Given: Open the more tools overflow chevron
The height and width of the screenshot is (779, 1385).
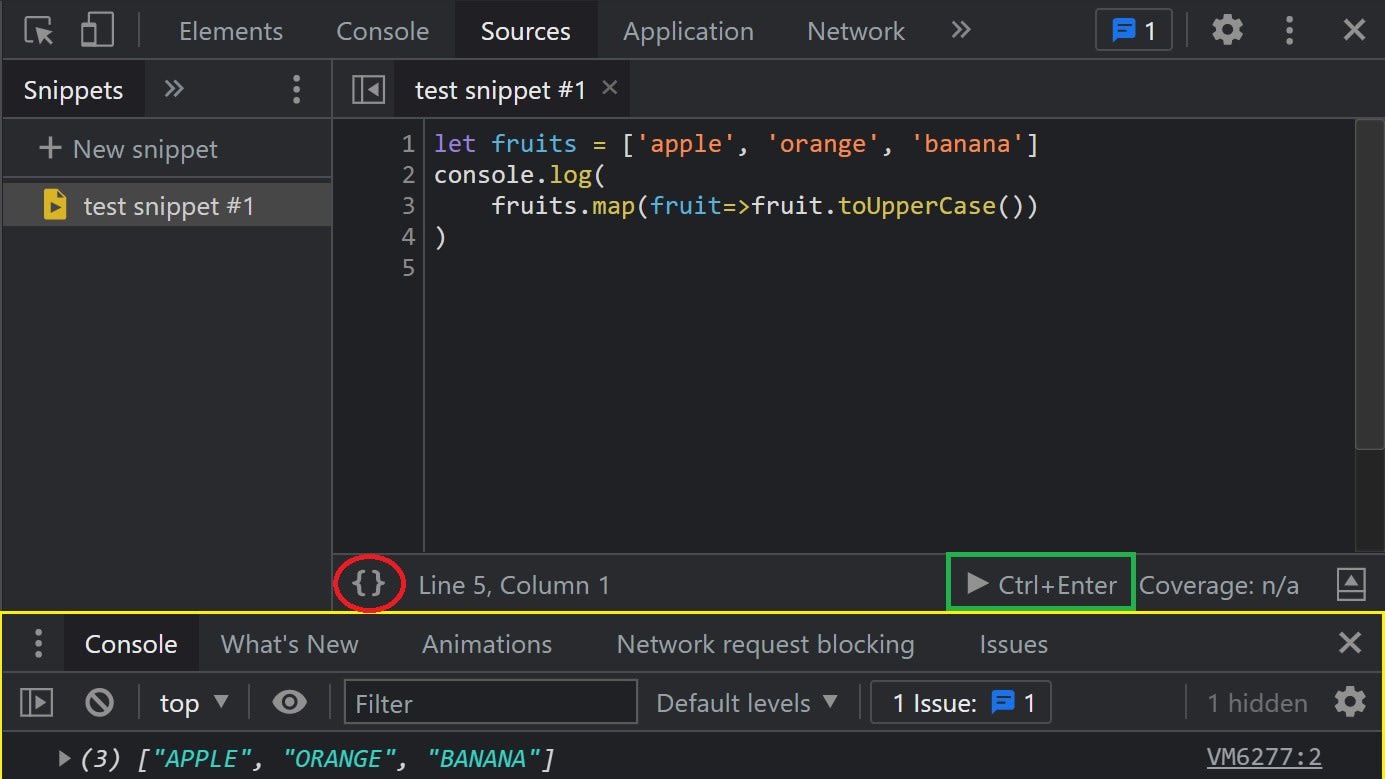Looking at the screenshot, I should [x=960, y=30].
